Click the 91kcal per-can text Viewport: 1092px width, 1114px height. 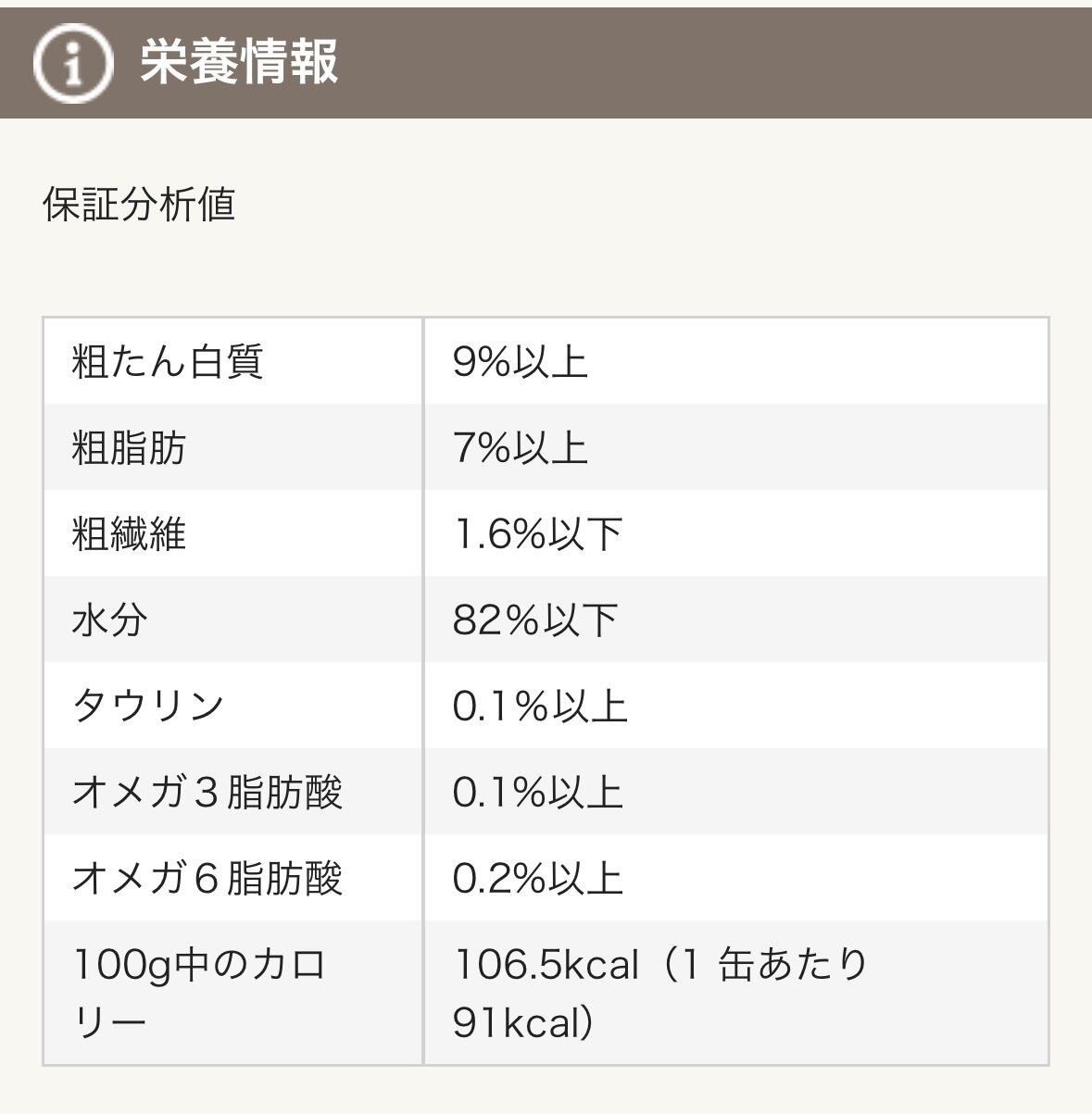pyautogui.click(x=522, y=1022)
